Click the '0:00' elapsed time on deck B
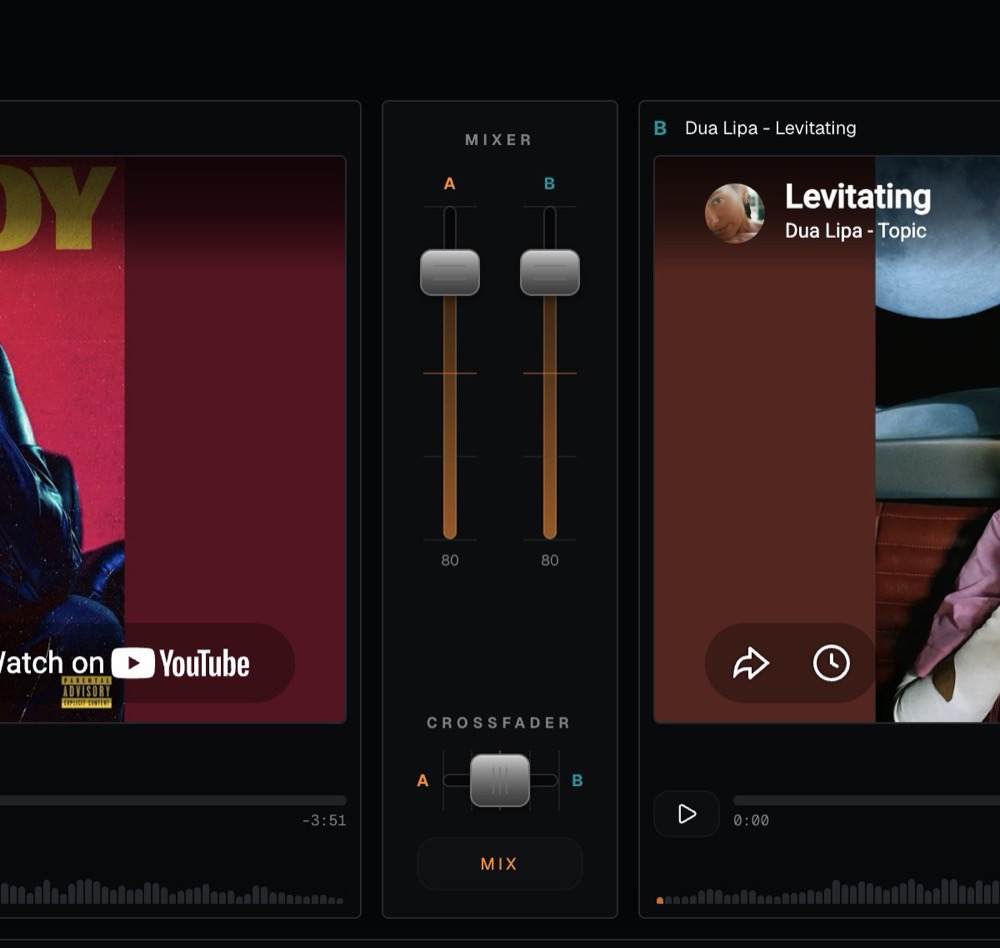1000x948 pixels. coord(751,820)
